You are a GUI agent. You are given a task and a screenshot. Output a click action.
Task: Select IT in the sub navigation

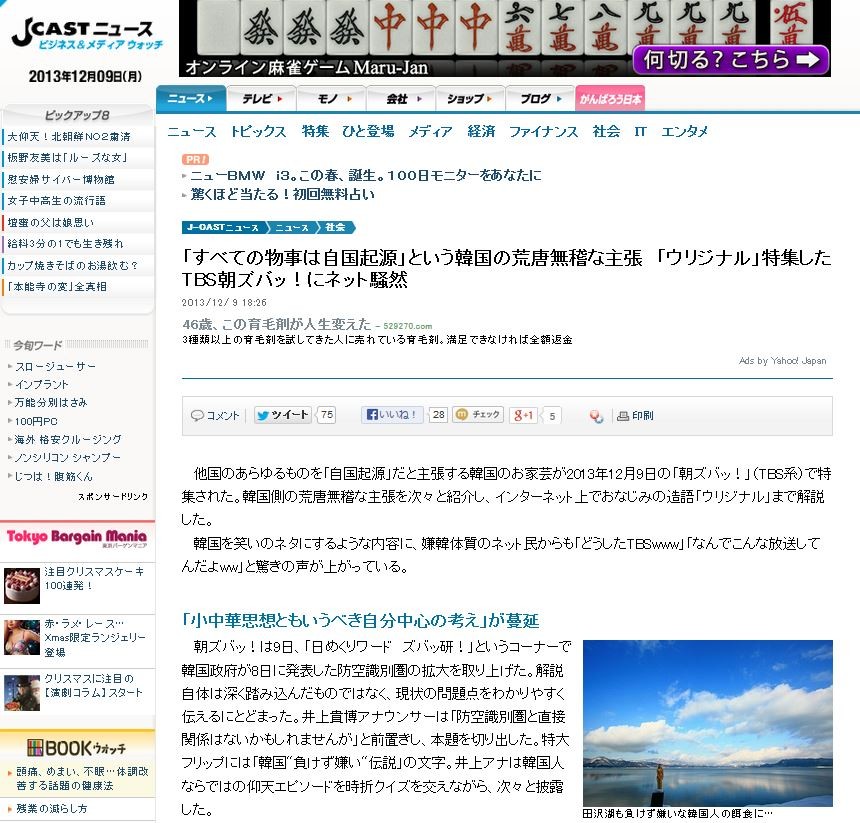tap(640, 132)
